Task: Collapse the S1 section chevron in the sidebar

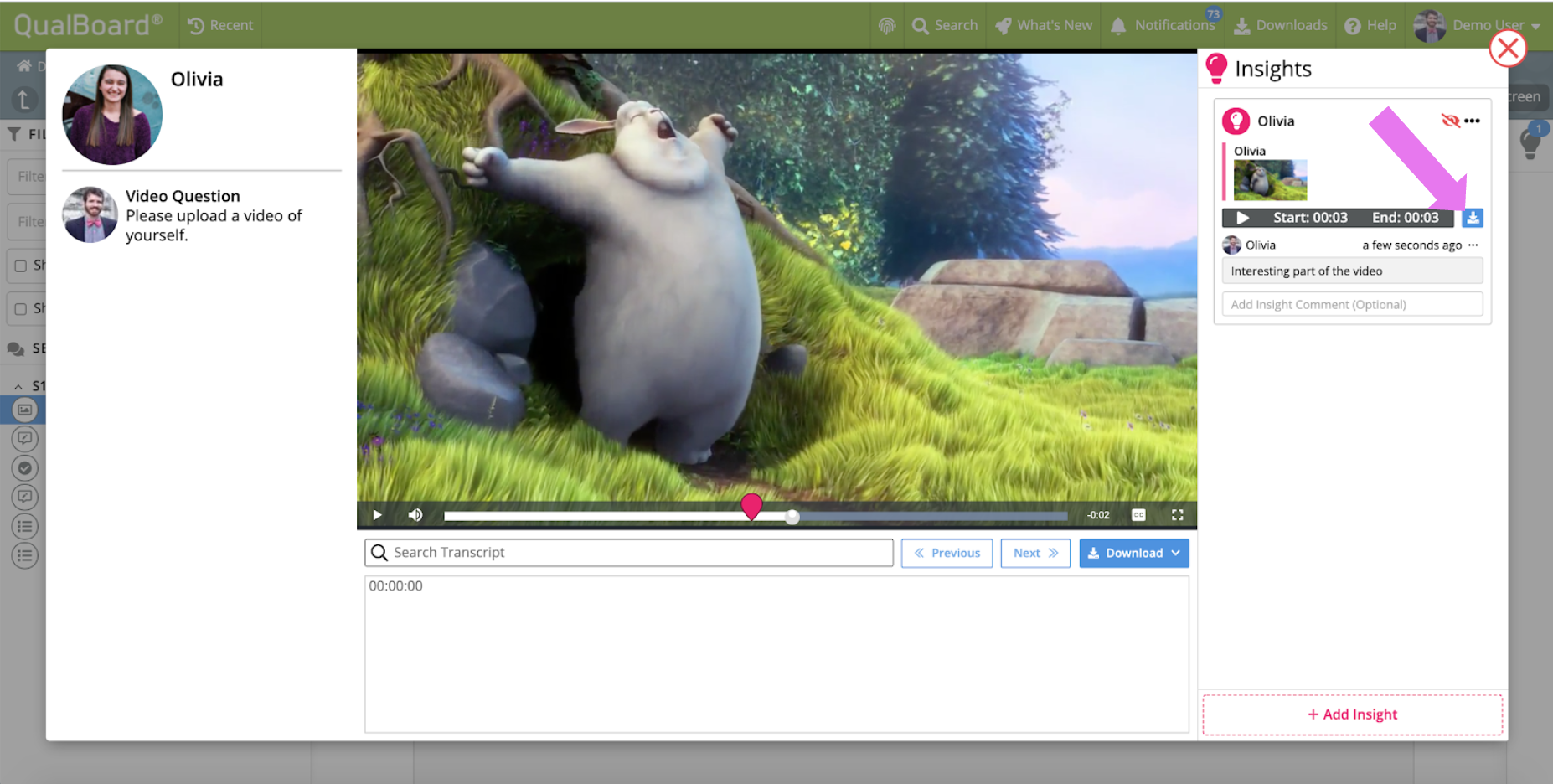Action: (18, 386)
